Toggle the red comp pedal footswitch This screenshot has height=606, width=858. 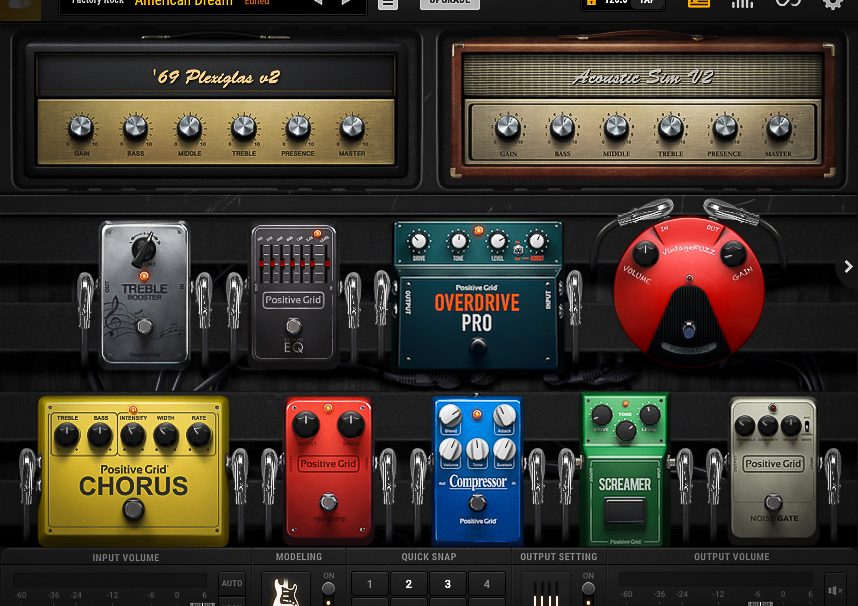pyautogui.click(x=328, y=501)
